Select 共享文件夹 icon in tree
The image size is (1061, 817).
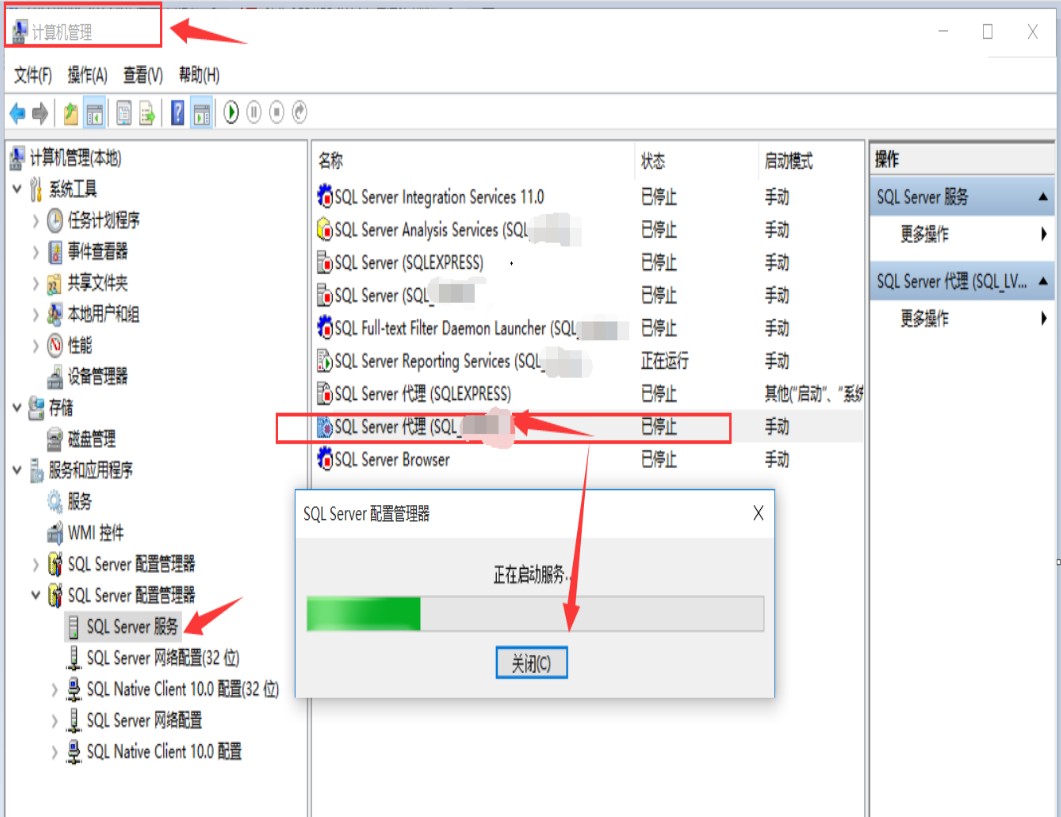(55, 284)
